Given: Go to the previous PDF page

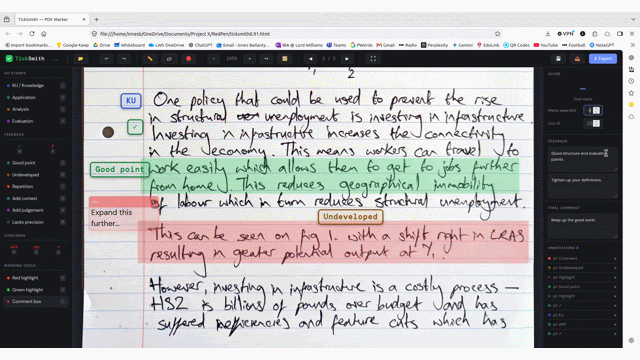Looking at the screenshot, I should point(311,59).
